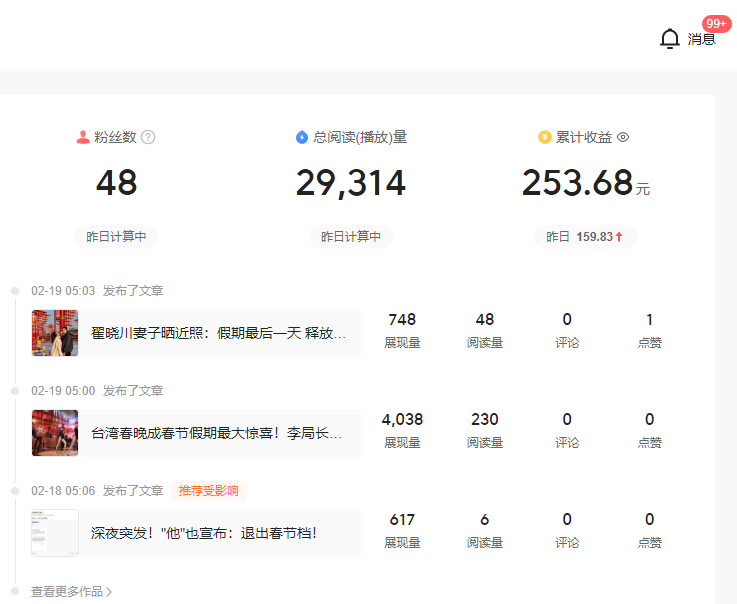Click the orange 推荐受影响 tag
Screen dimensions: 737x604
[209, 491]
